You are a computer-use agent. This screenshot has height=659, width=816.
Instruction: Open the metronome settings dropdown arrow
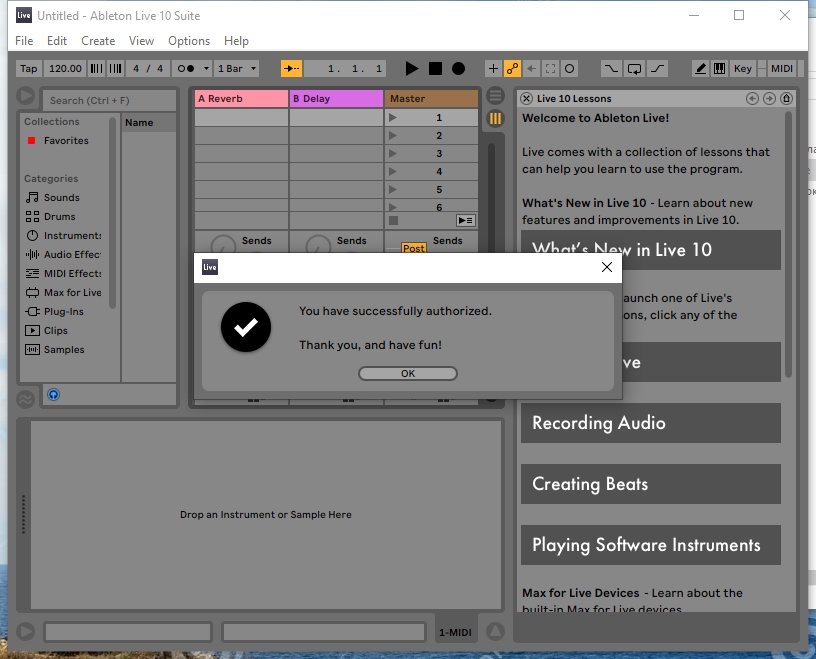coord(206,69)
